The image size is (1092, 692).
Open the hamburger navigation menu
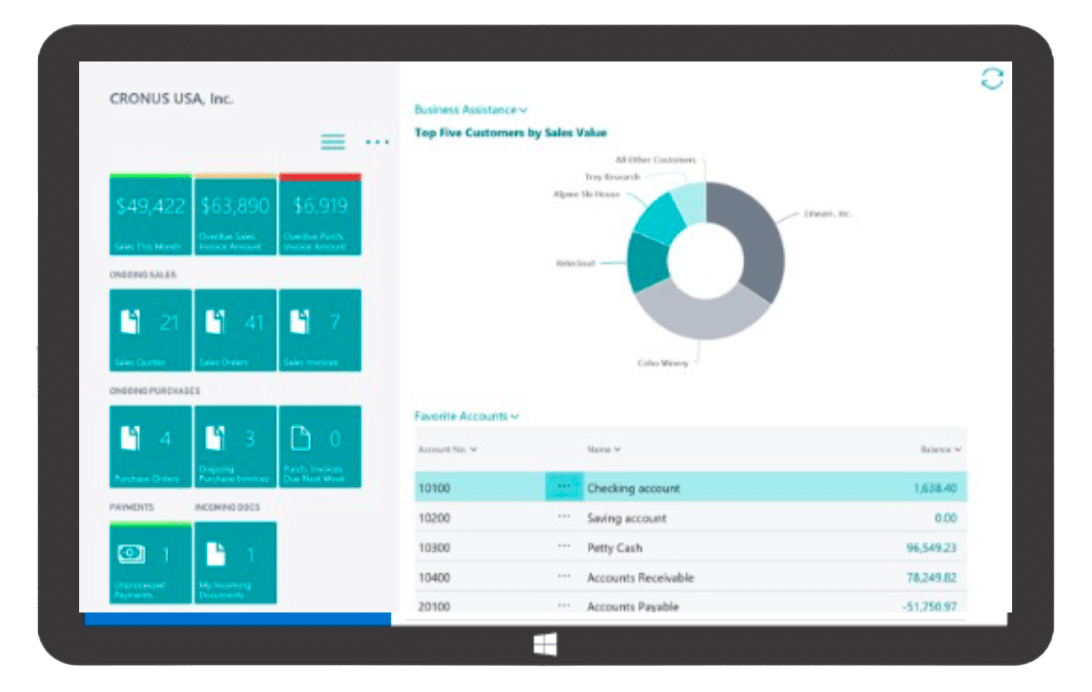[333, 142]
